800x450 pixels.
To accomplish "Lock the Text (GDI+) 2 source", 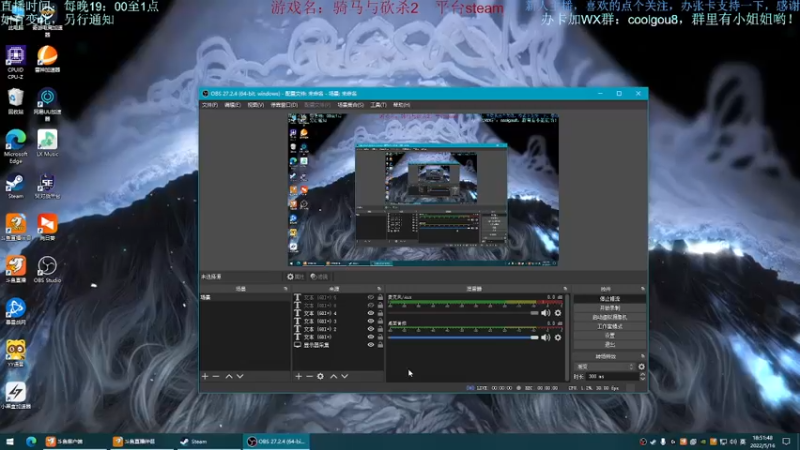I will pos(380,329).
